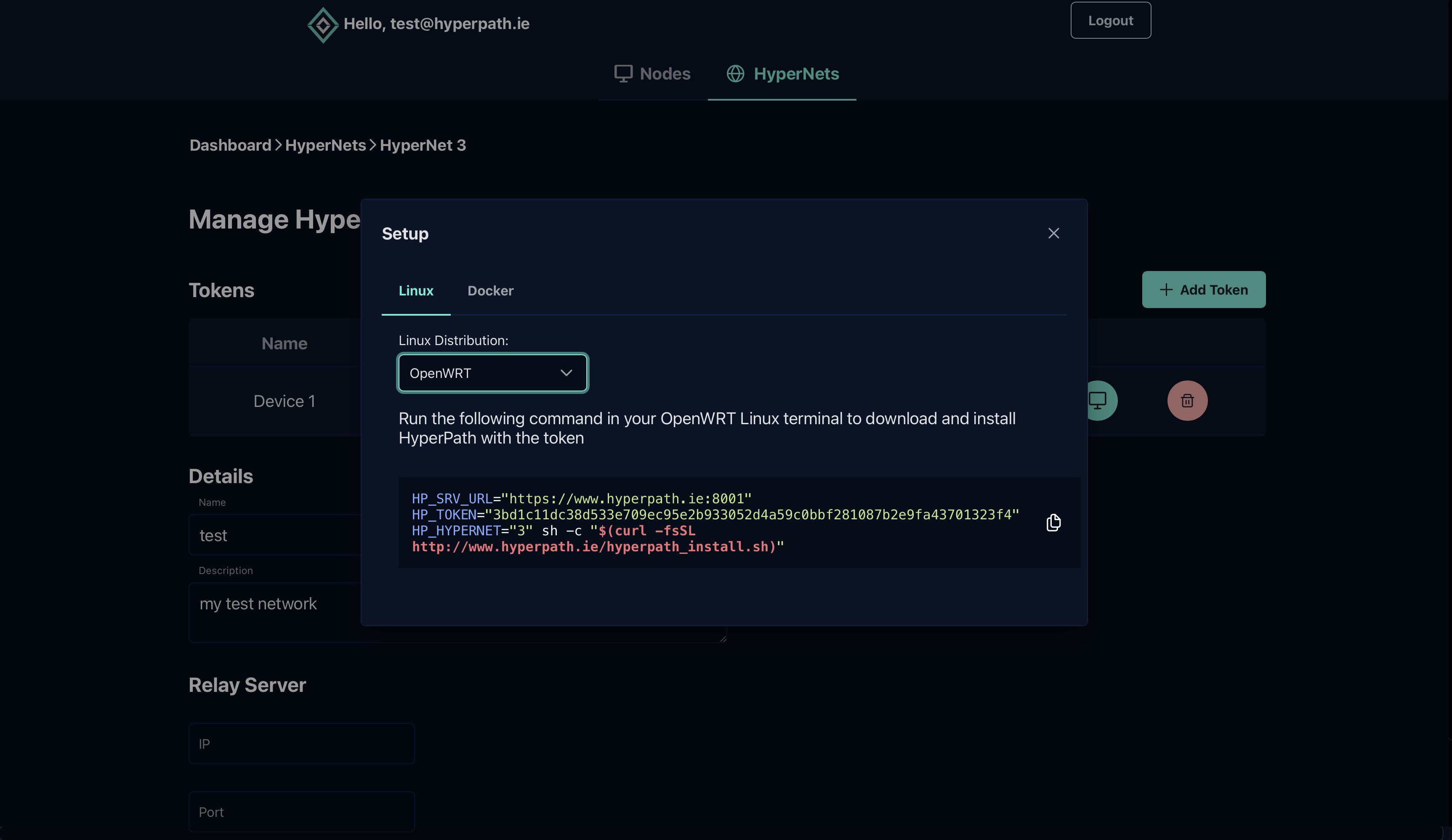1452x840 pixels.
Task: Open setup for Device 1 monitor icon
Action: tap(1098, 400)
